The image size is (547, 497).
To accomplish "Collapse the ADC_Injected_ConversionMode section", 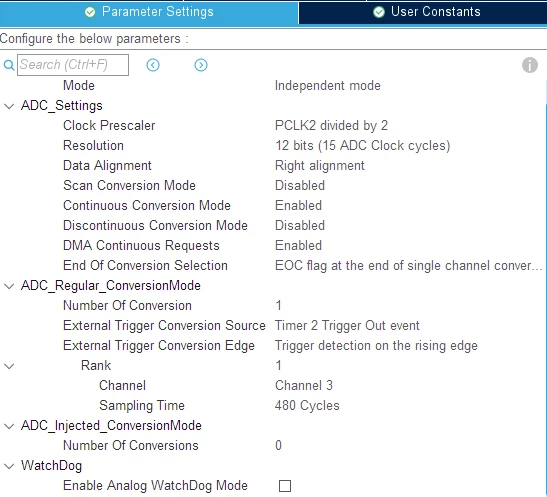I will 9,426.
